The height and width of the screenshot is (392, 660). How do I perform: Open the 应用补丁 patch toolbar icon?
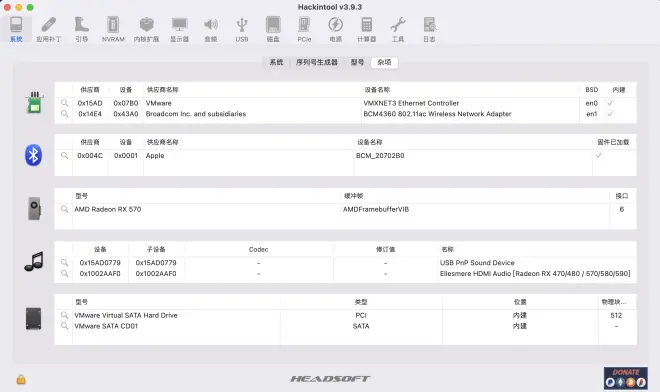pos(48,29)
